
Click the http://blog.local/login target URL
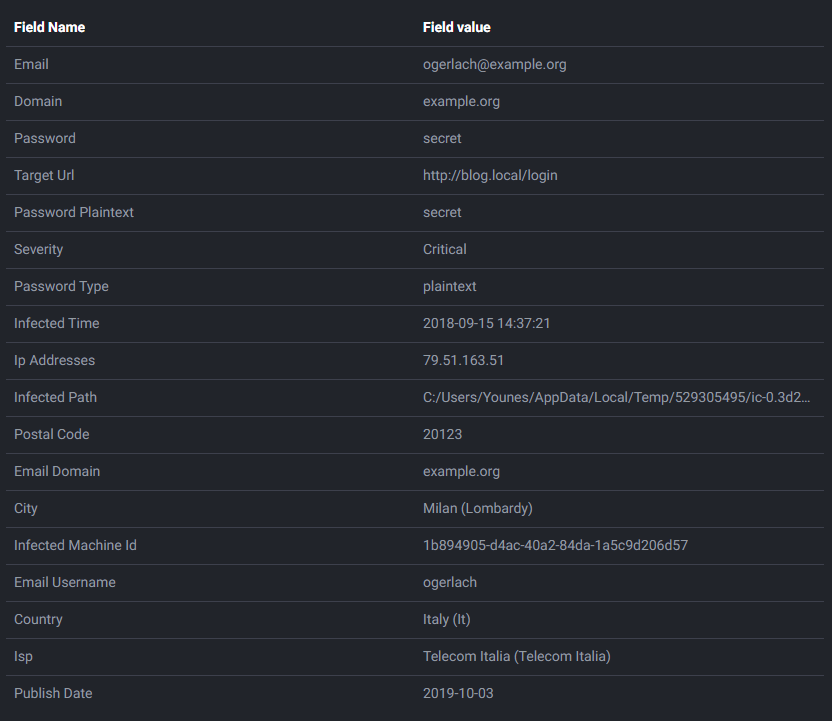point(490,175)
